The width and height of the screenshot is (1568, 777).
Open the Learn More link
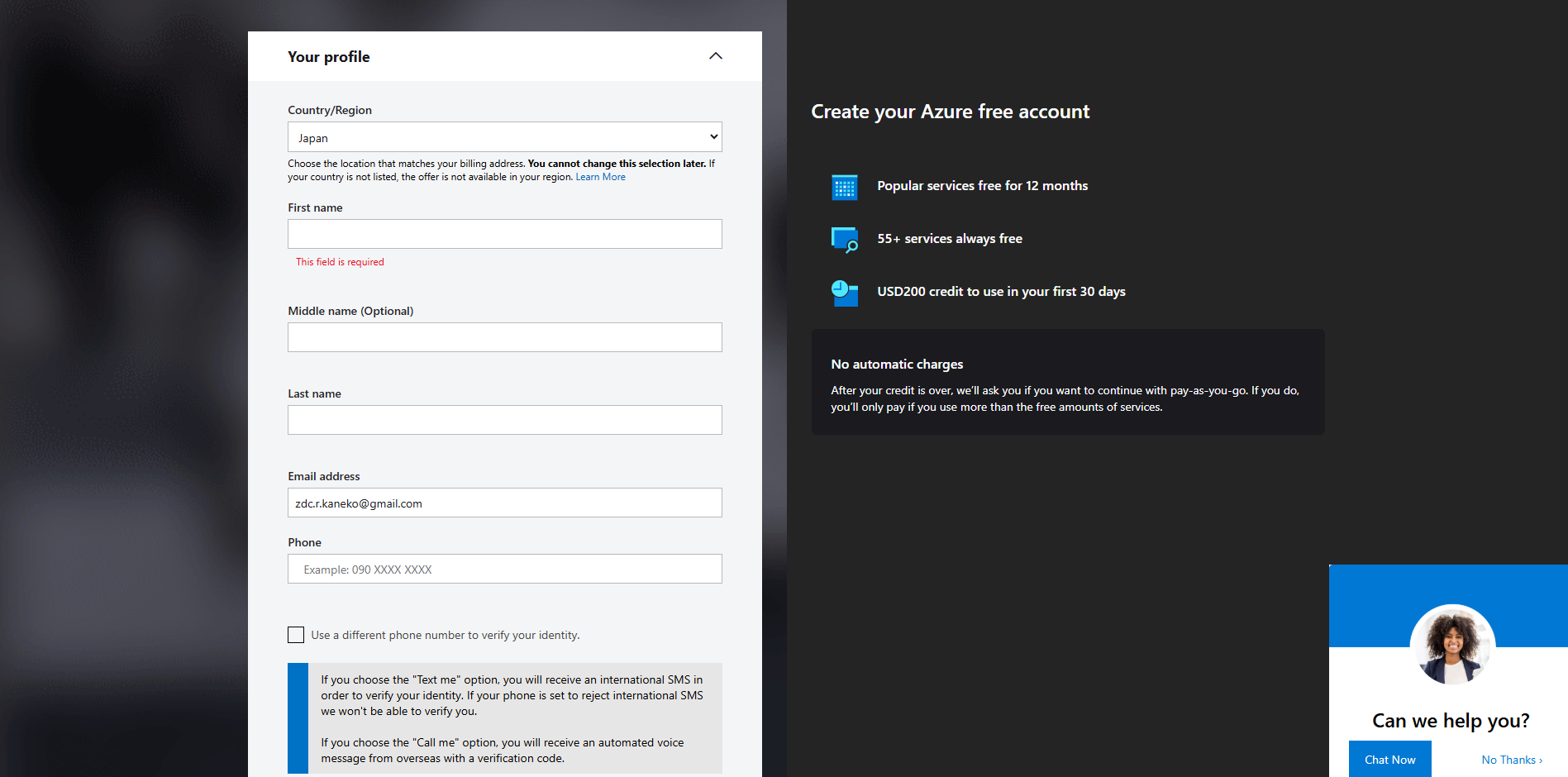point(600,177)
